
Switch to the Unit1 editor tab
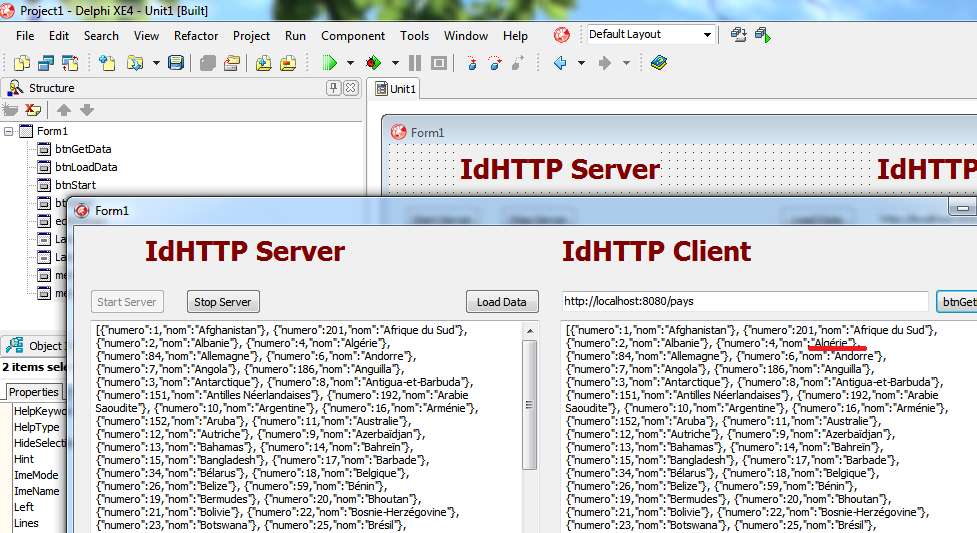pyautogui.click(x=394, y=89)
